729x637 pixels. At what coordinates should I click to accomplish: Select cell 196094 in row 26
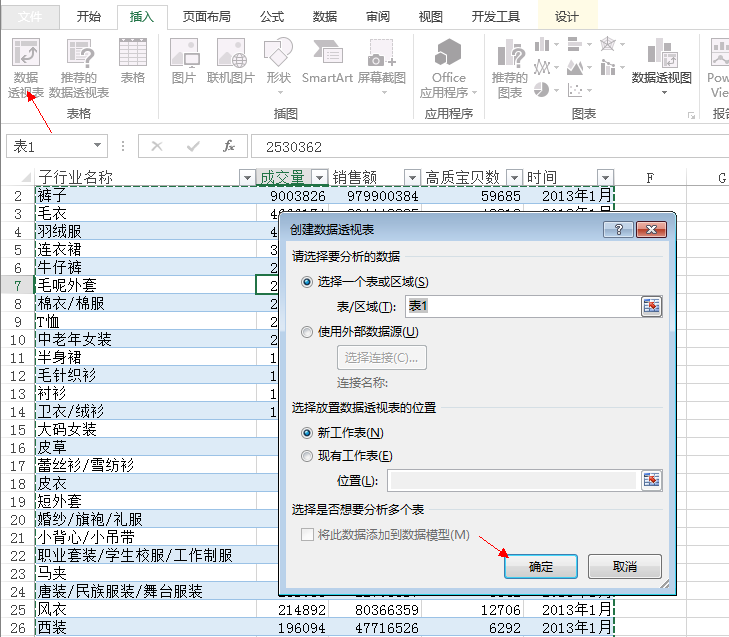coord(292,627)
